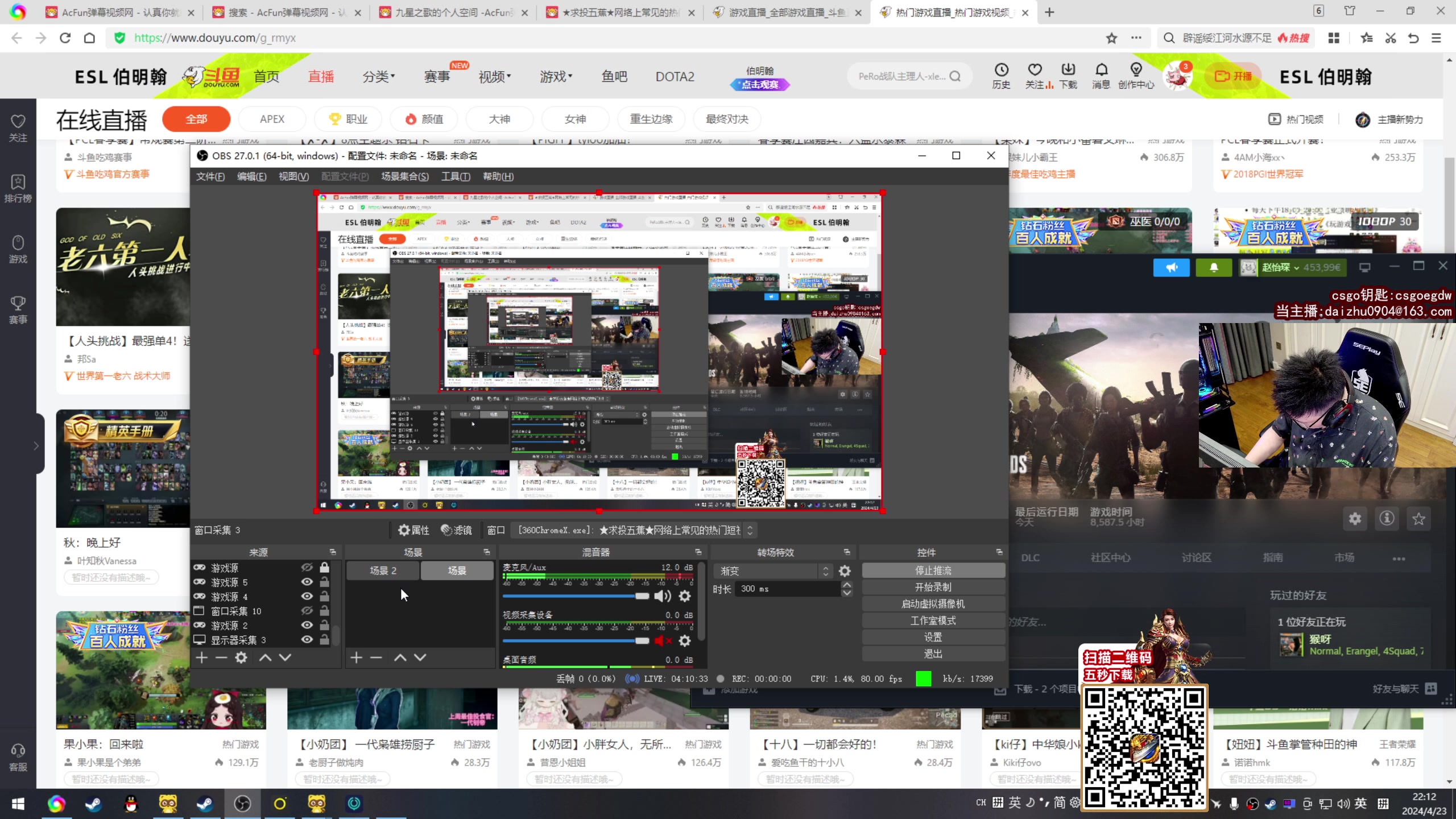This screenshot has width=1456, height=819.
Task: Click 开始录制 to start recording
Action: tap(933, 587)
